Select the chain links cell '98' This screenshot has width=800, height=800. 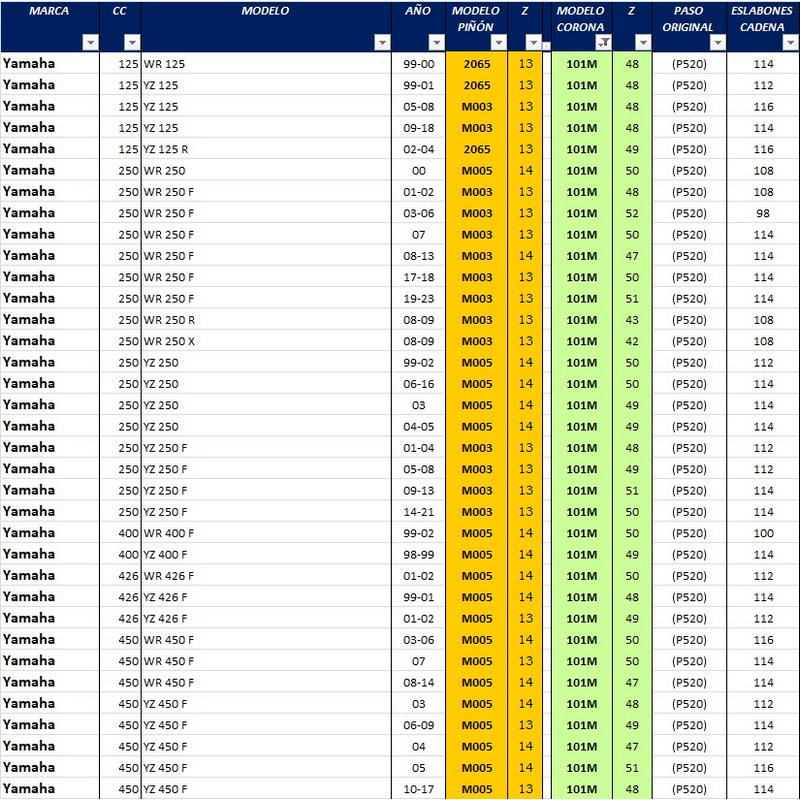763,214
